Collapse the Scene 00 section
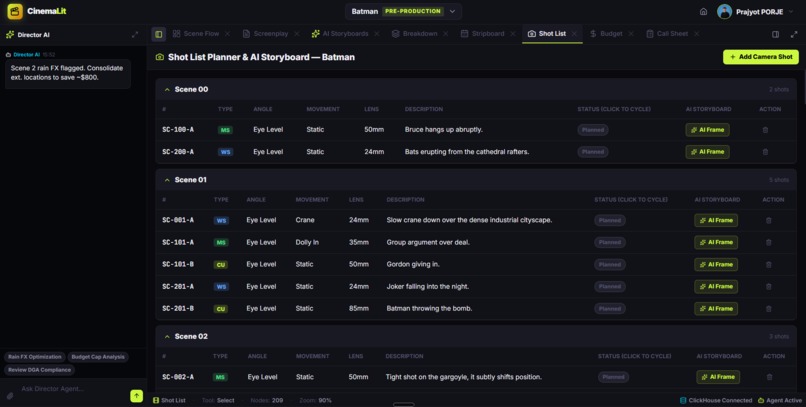806x407 pixels. [x=167, y=89]
